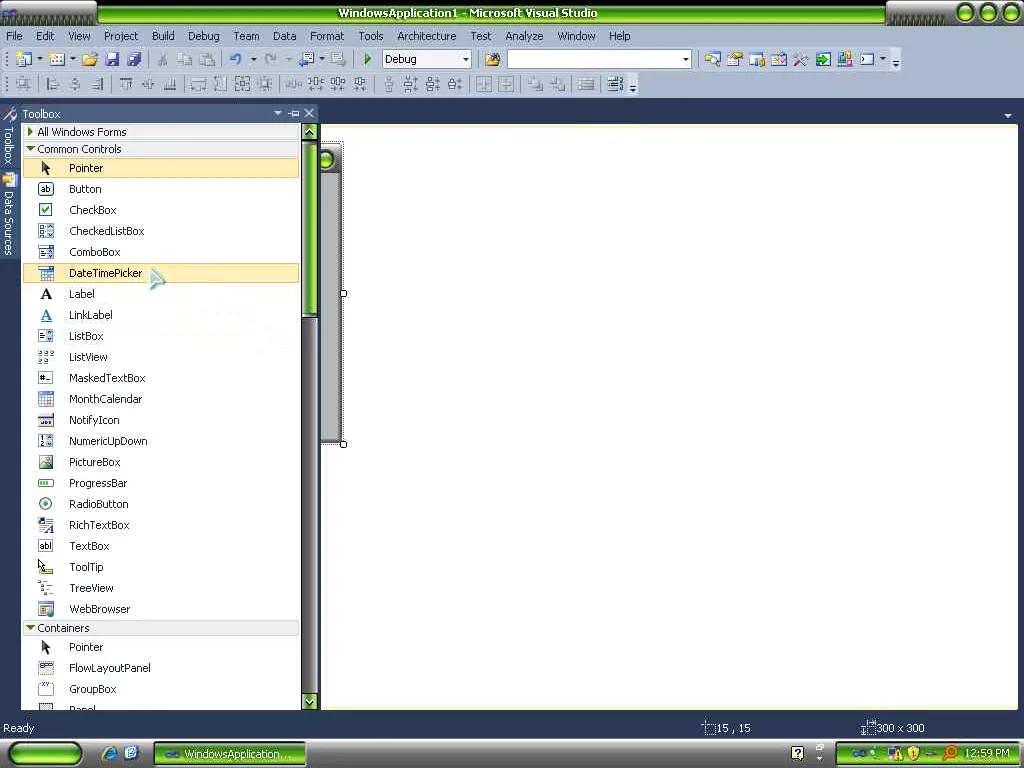Click the Open File folder icon
The width and height of the screenshot is (1024, 768).
[89, 59]
